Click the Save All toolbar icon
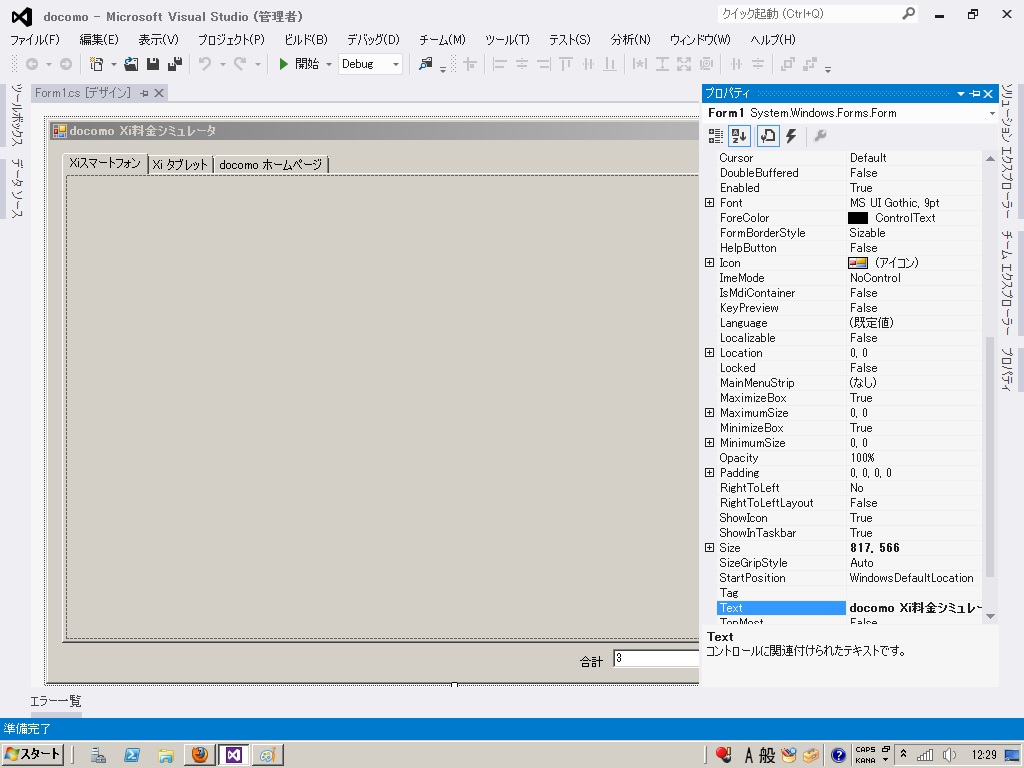This screenshot has width=1024, height=768. tap(175, 64)
